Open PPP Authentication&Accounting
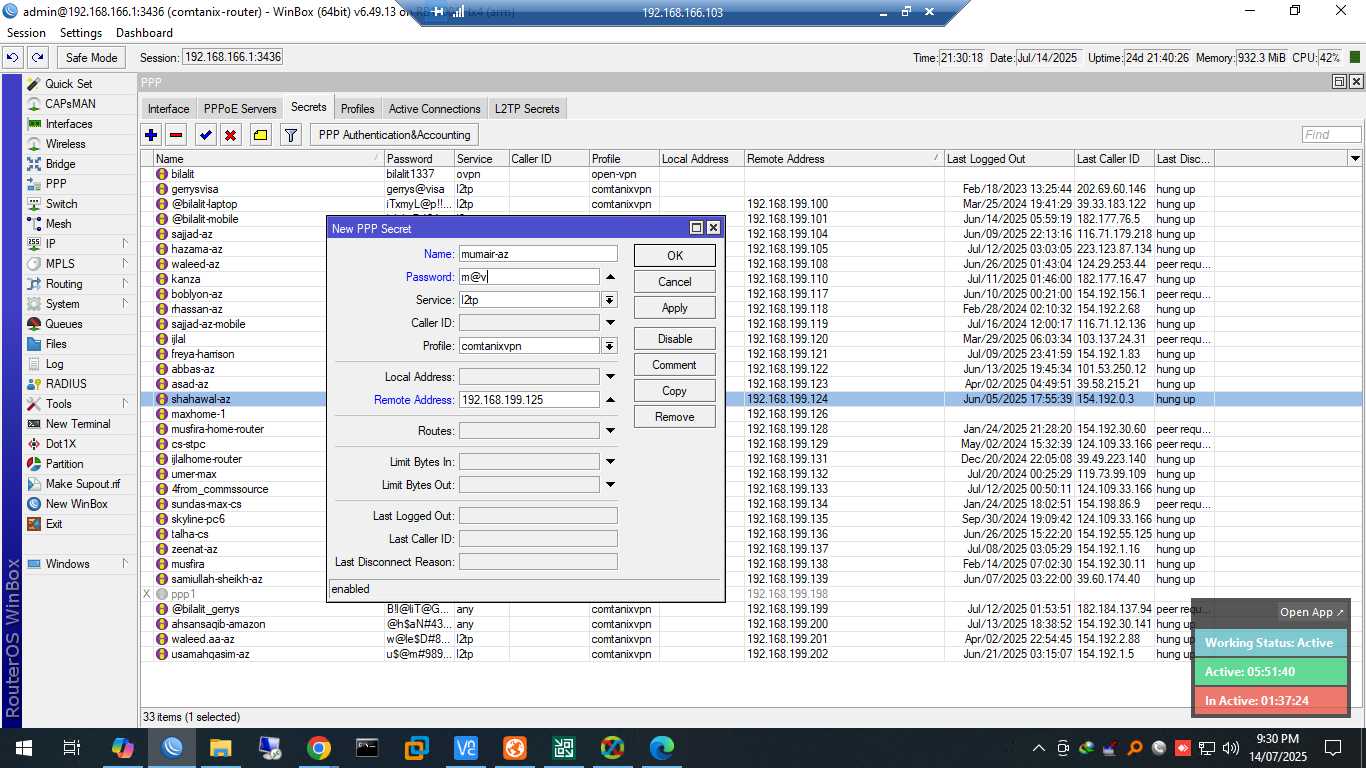 [394, 135]
